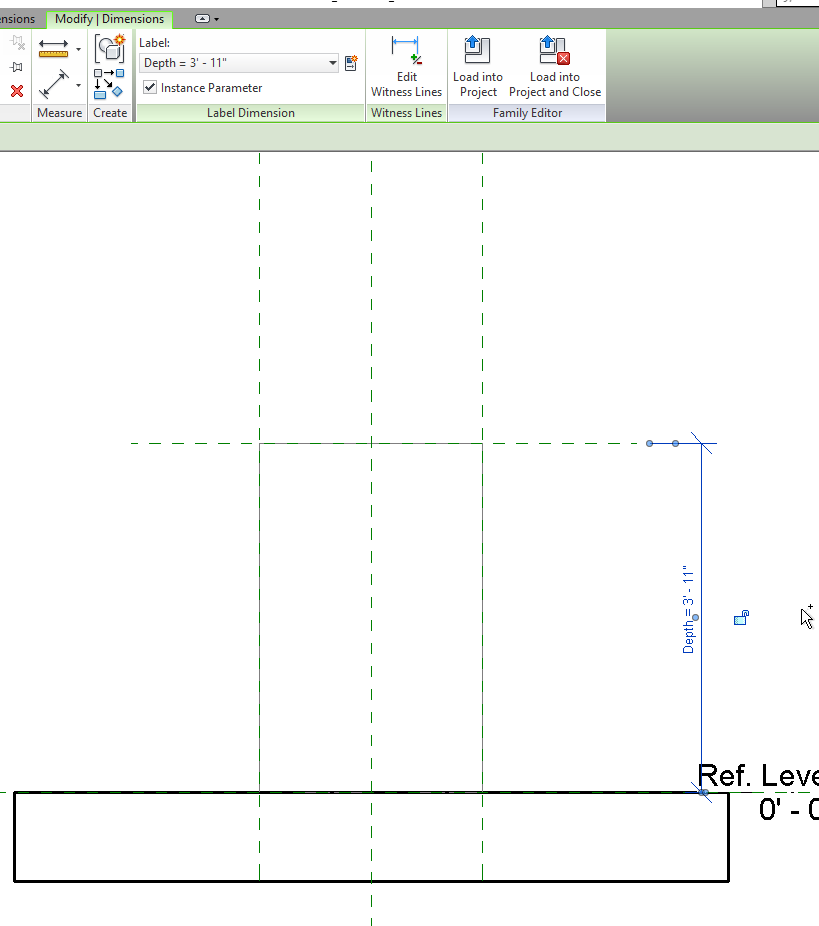
Task: Select the Measure Between Two References tool
Action: (x=53, y=47)
